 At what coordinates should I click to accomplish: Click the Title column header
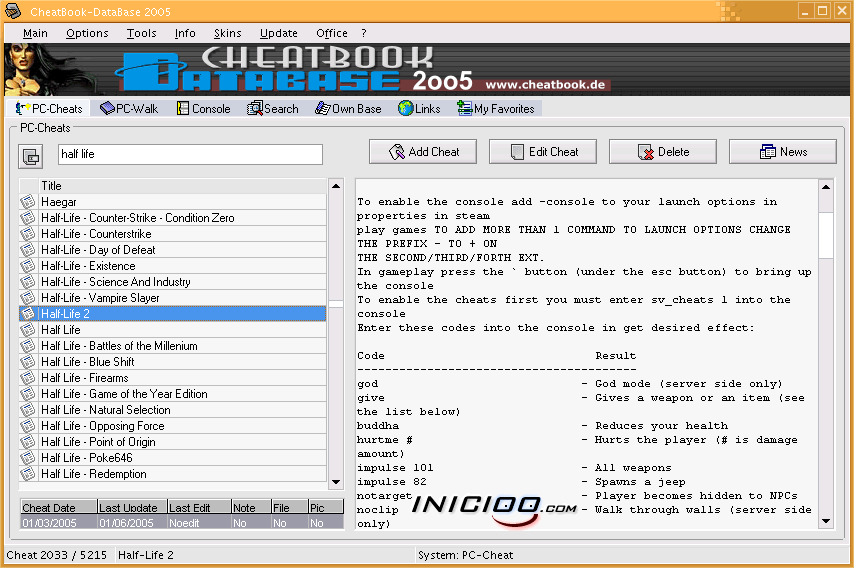click(x=182, y=186)
